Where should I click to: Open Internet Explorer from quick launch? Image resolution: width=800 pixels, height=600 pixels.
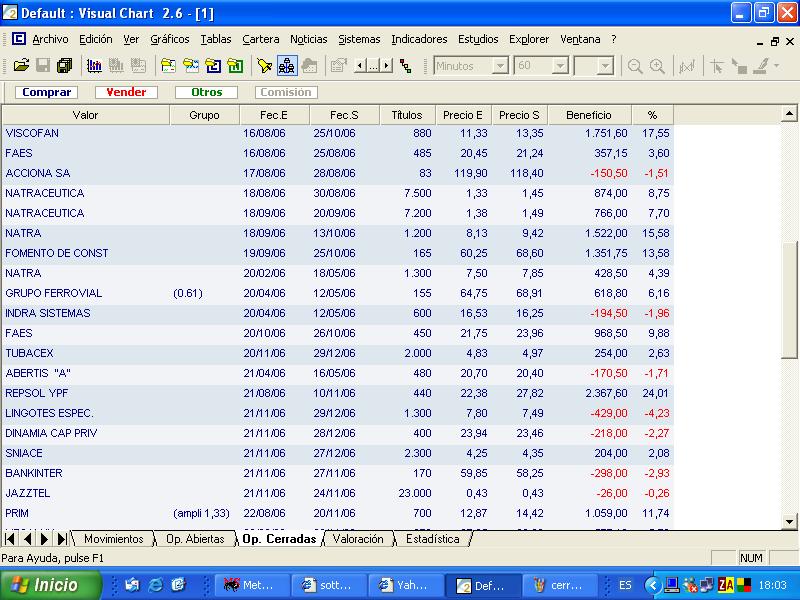pos(155,585)
